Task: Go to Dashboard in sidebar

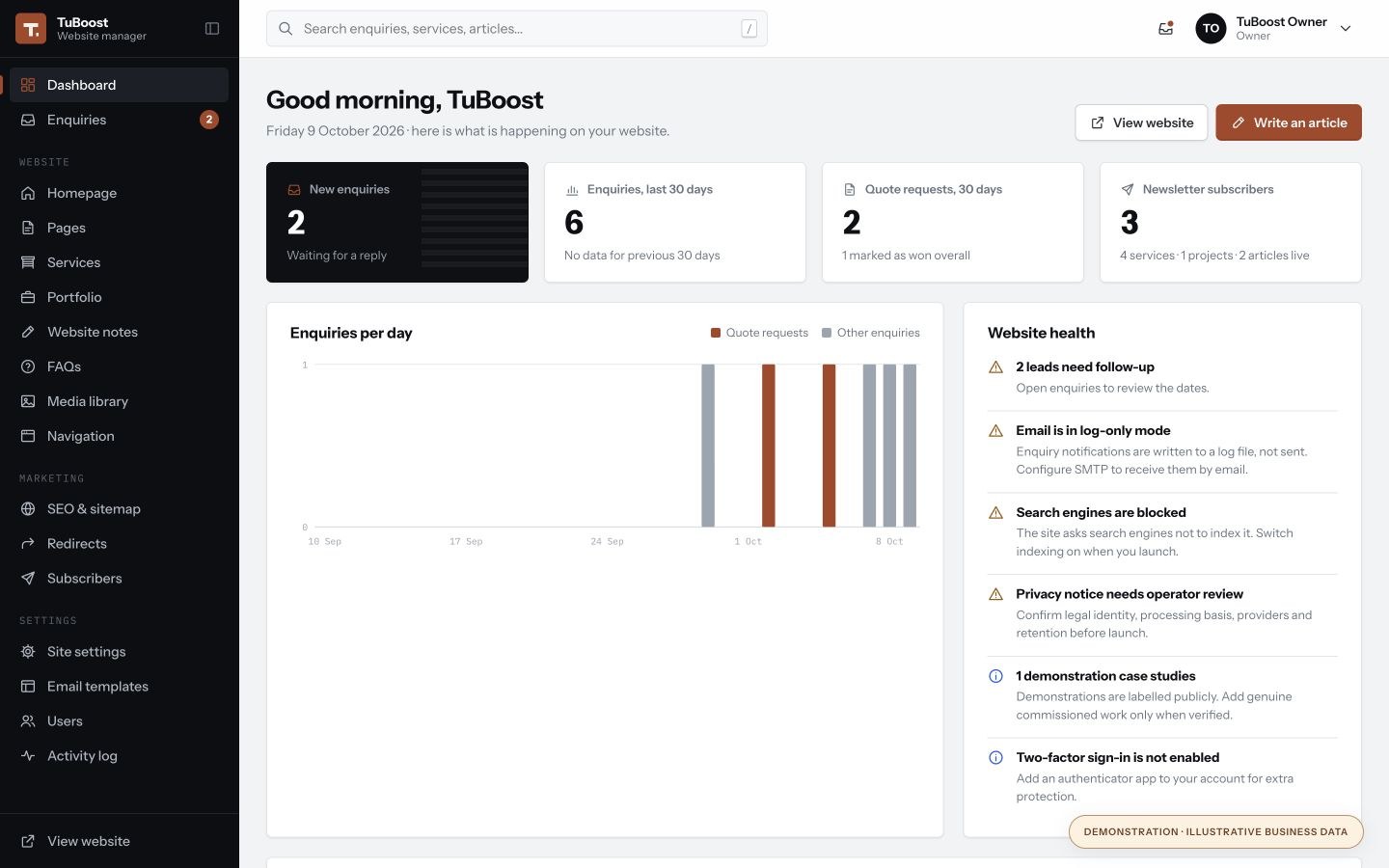Action: [119, 85]
